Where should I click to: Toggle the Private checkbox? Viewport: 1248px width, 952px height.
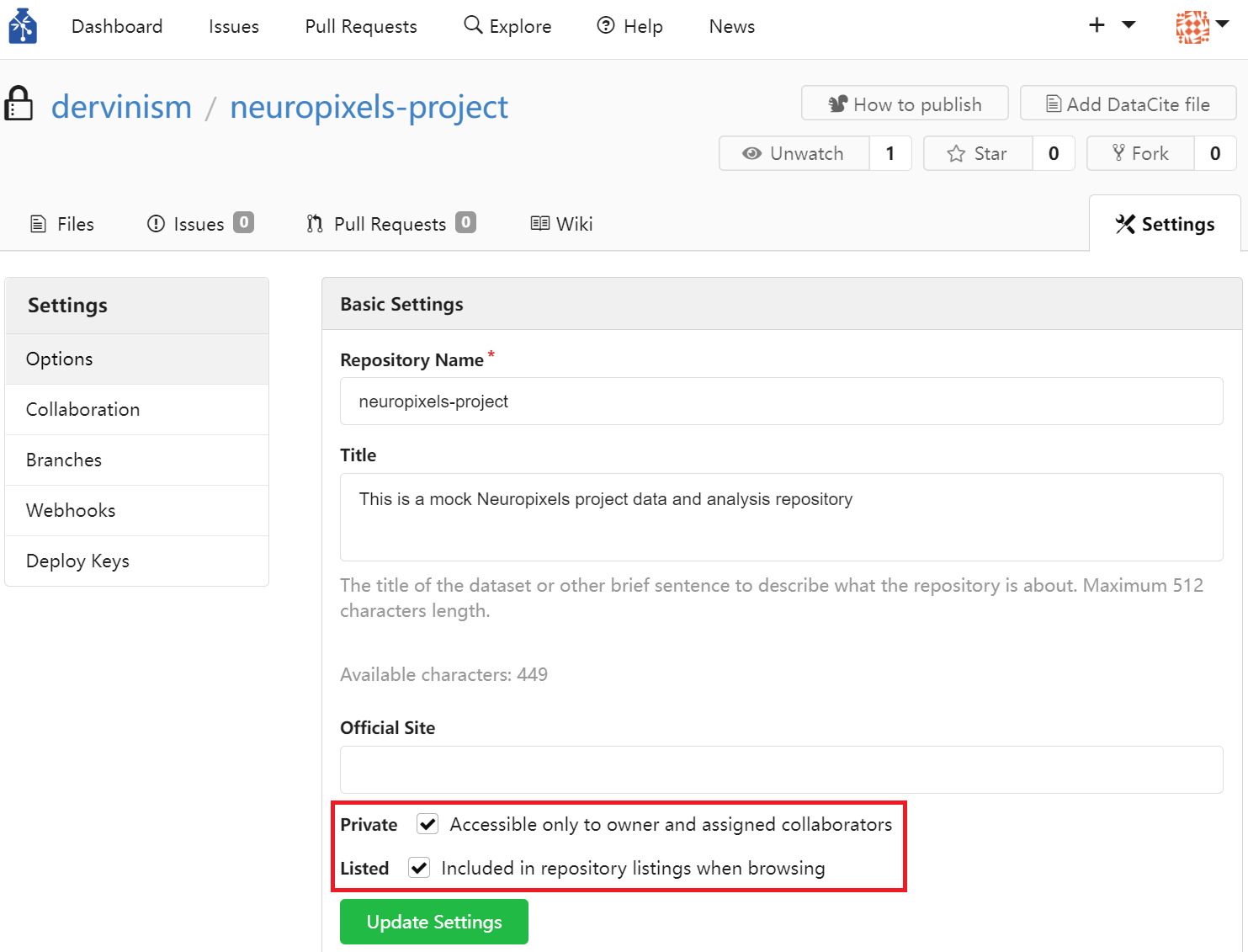point(428,824)
